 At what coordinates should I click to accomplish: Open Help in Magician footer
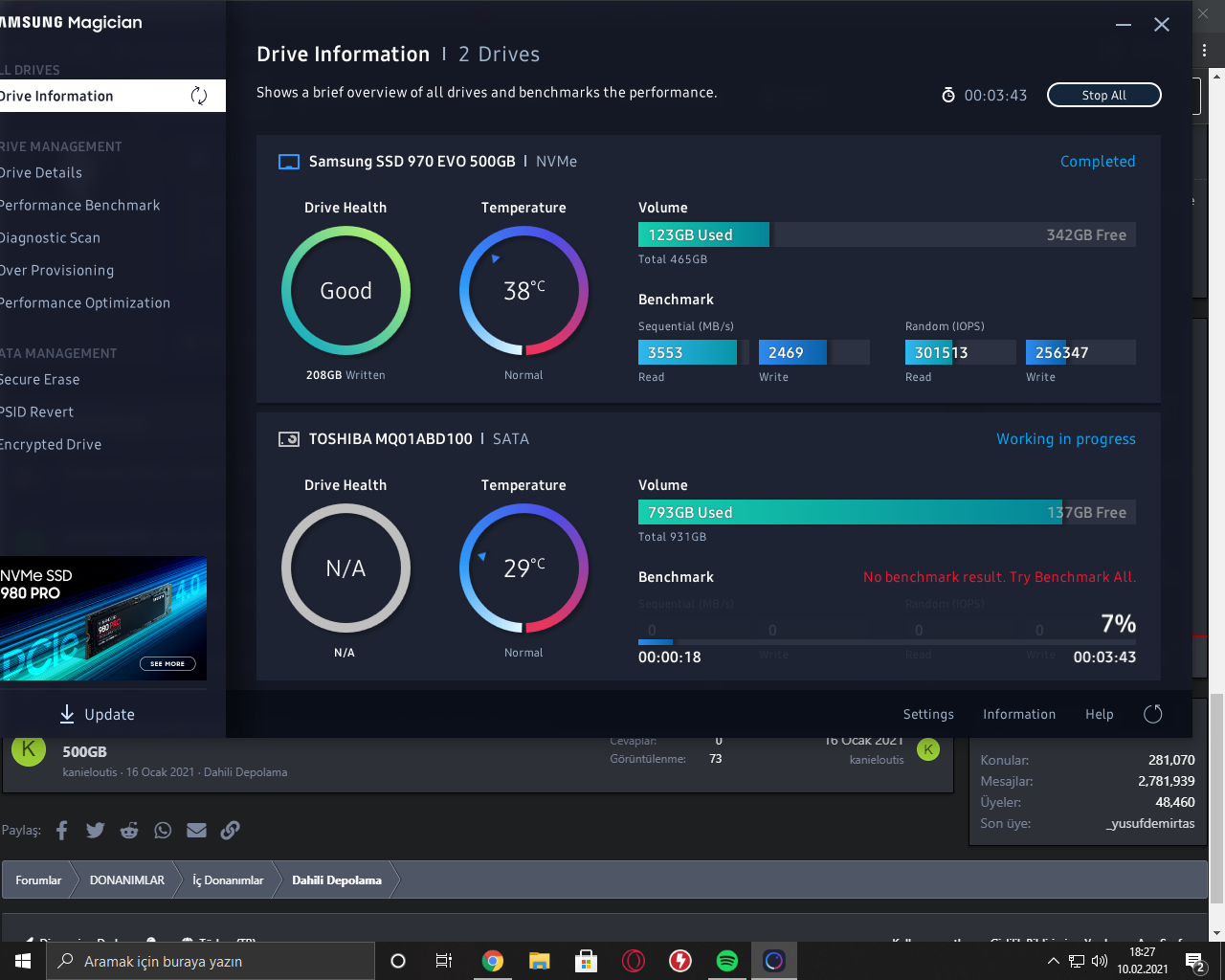tap(1100, 714)
